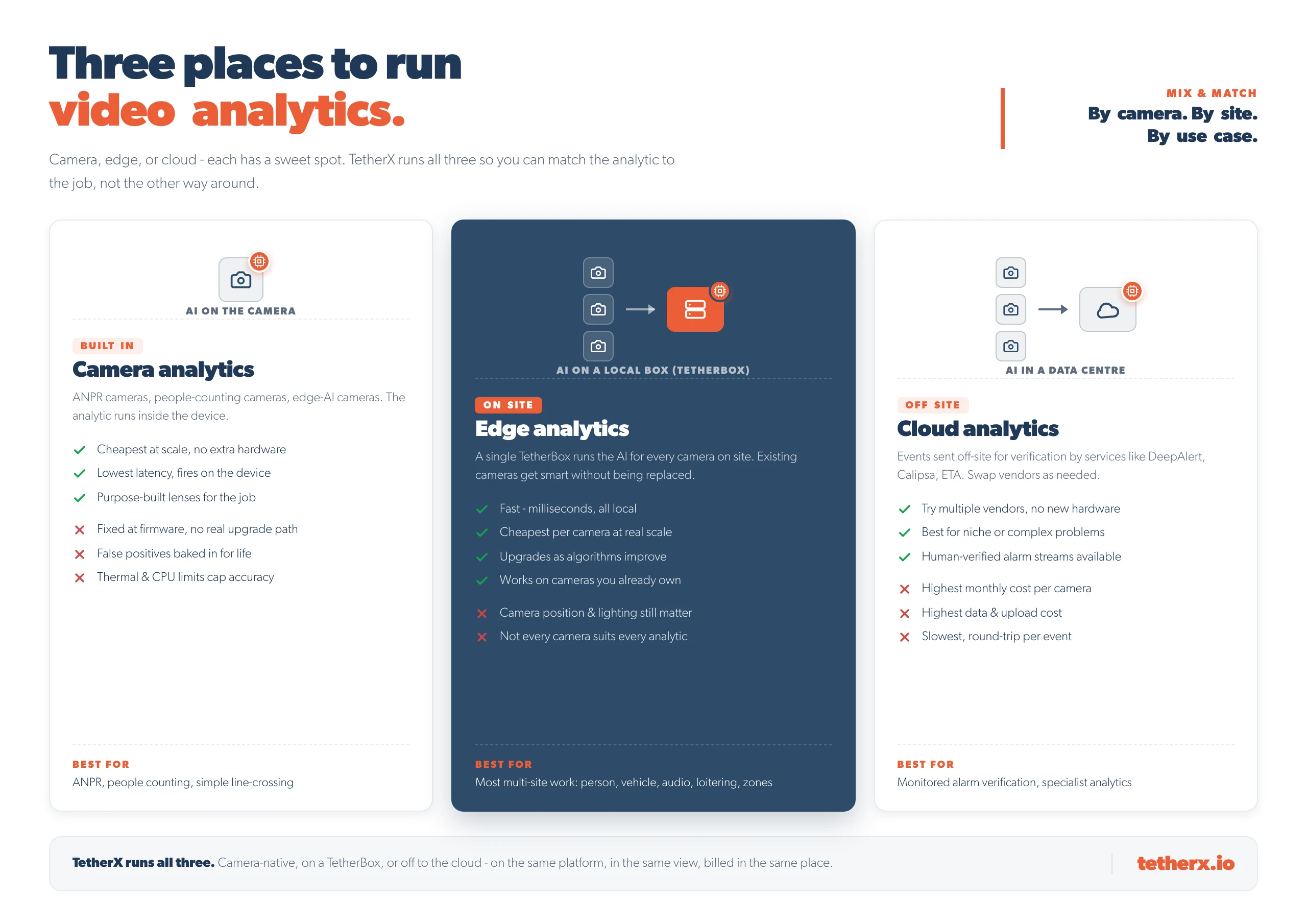
Task: Click the red X beside Camera position & lighting
Action: click(x=482, y=613)
